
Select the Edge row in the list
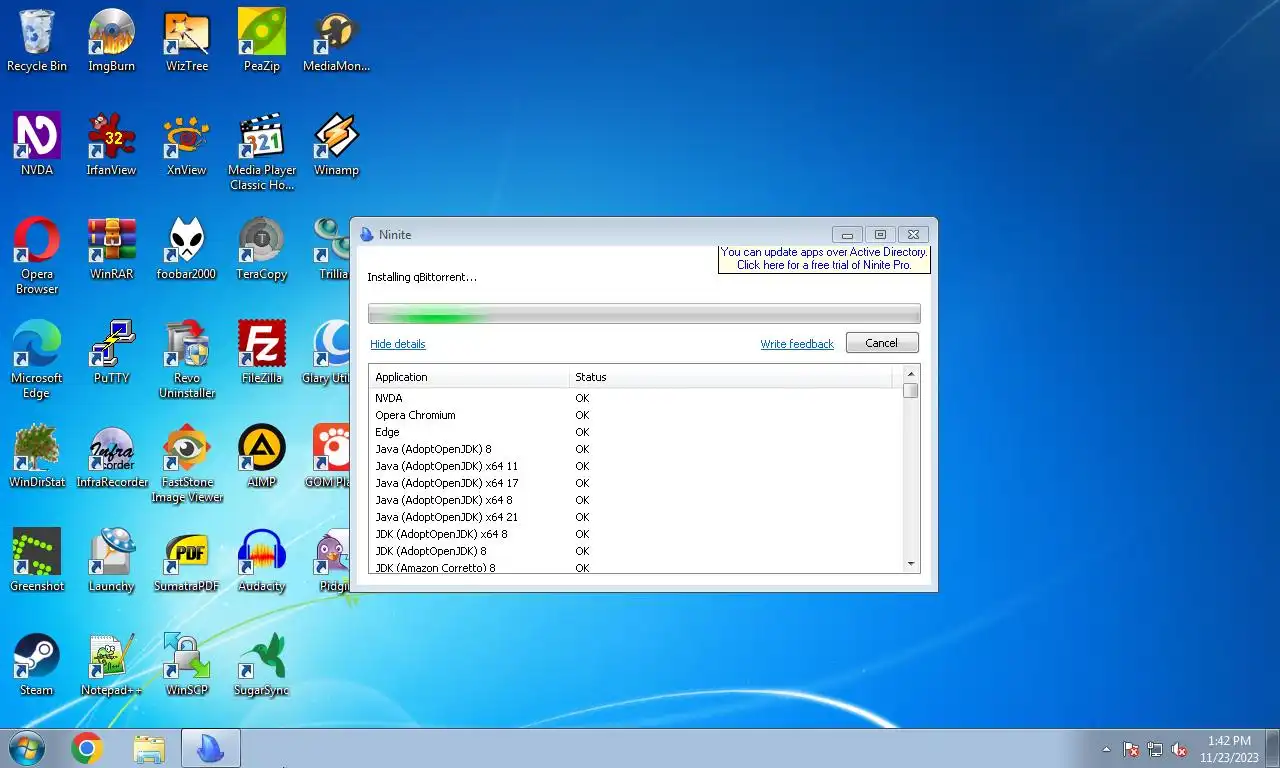coord(635,432)
